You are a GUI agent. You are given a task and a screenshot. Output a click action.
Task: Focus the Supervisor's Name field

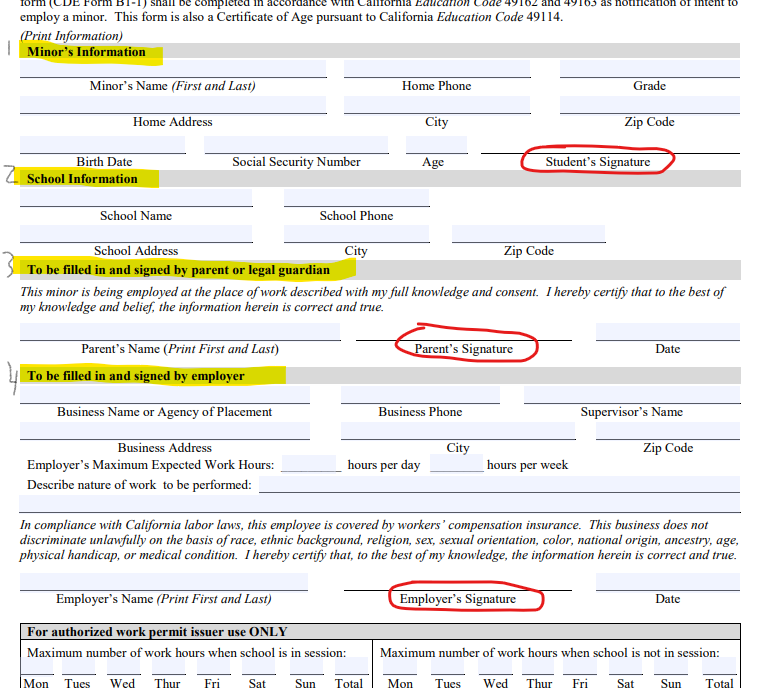(x=631, y=395)
